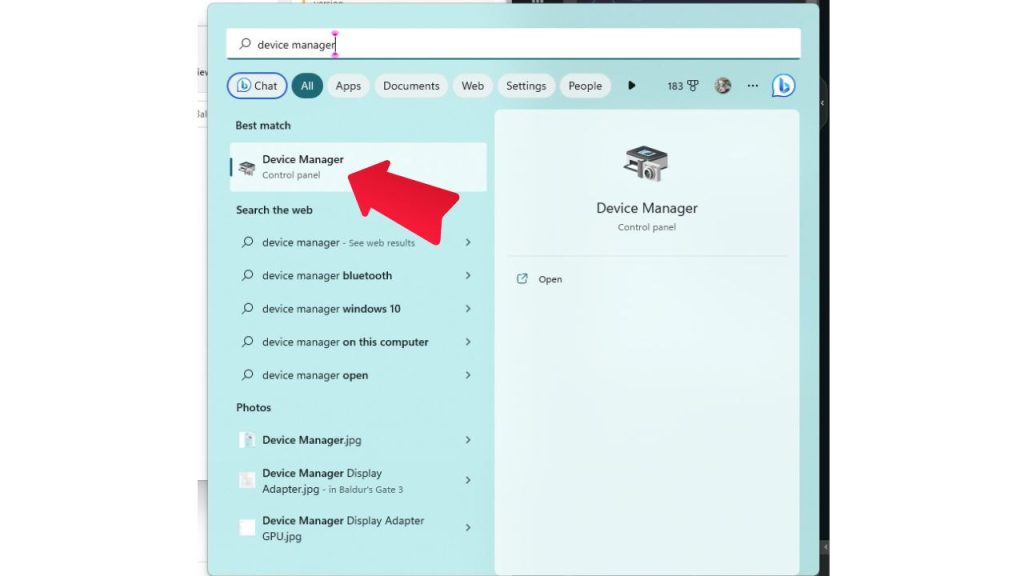Select the People filter tab
This screenshot has height=576, width=1024.
584,86
